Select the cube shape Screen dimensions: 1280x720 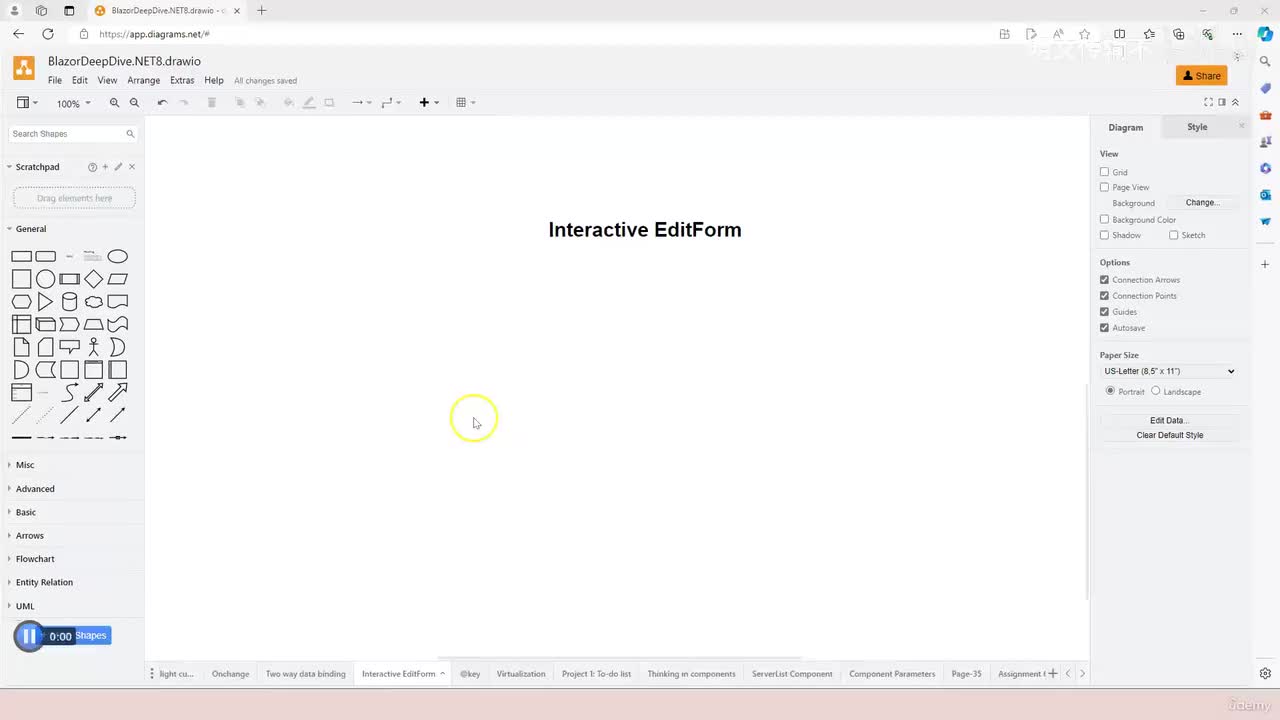click(45, 324)
